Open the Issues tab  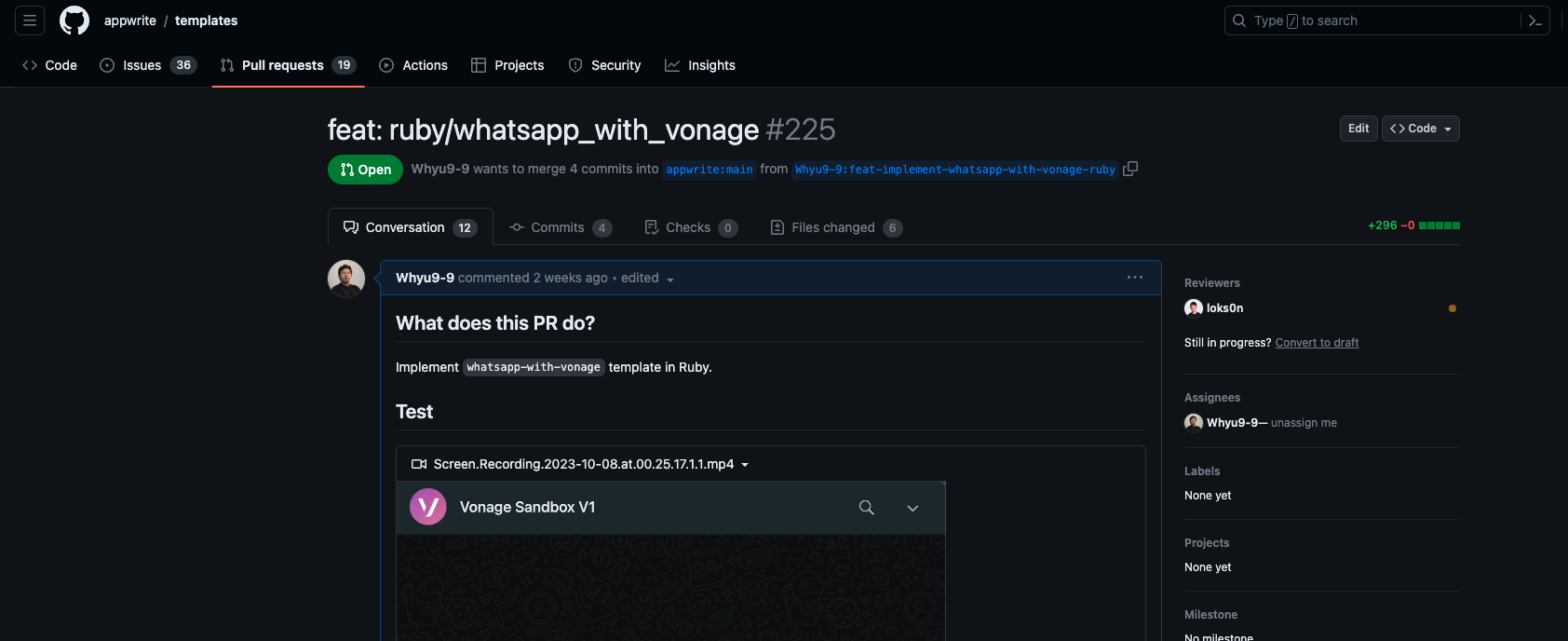[x=148, y=65]
